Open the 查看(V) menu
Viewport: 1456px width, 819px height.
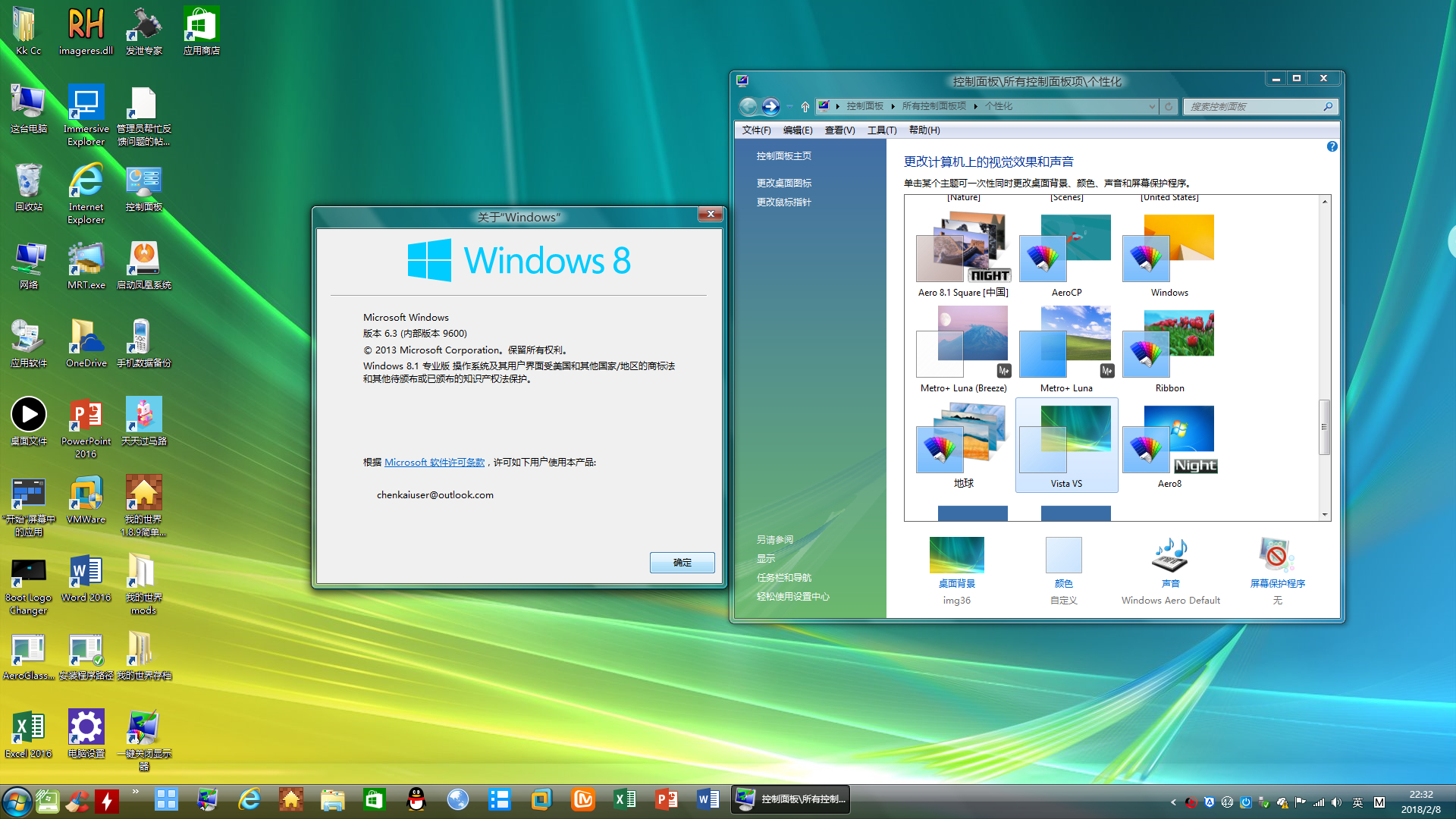[x=839, y=130]
